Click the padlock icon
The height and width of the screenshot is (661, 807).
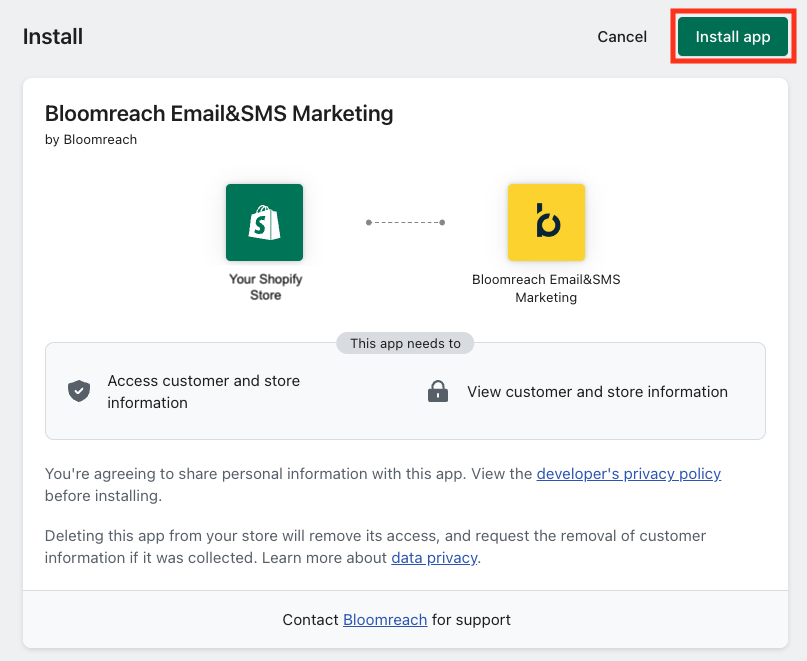coord(438,391)
